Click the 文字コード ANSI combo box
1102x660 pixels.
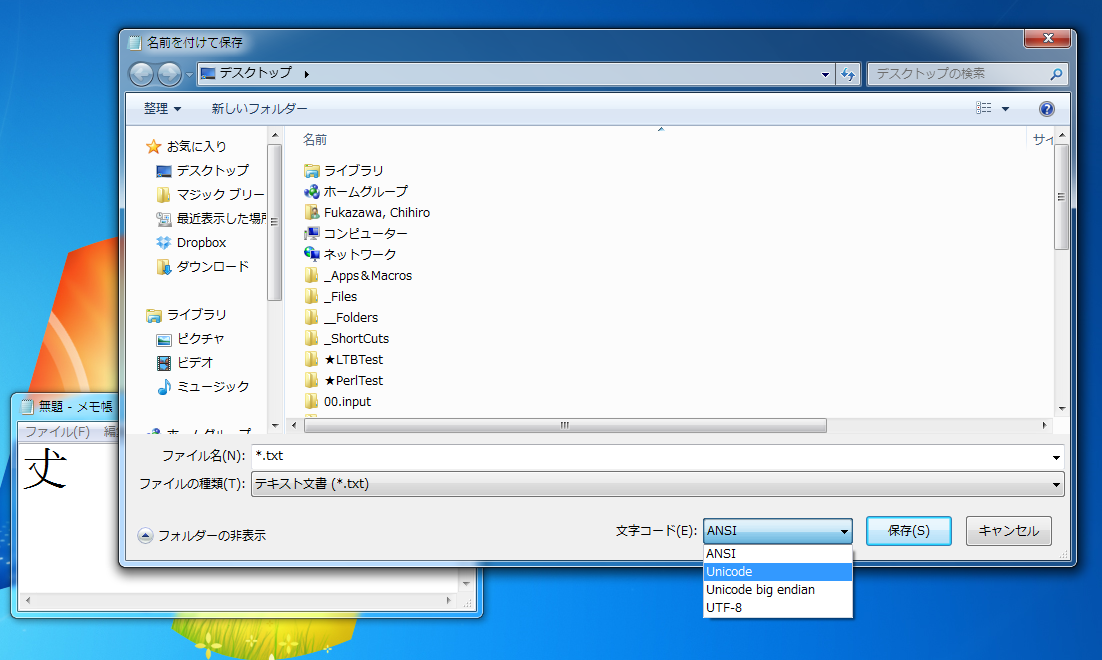(x=777, y=531)
